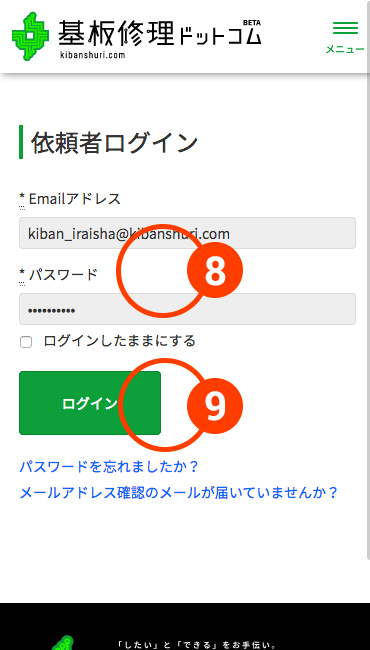The height and width of the screenshot is (650, 370).
Task: Open the メールアドレス確認のメールが届いていませんか？ link
Action: pos(179,493)
